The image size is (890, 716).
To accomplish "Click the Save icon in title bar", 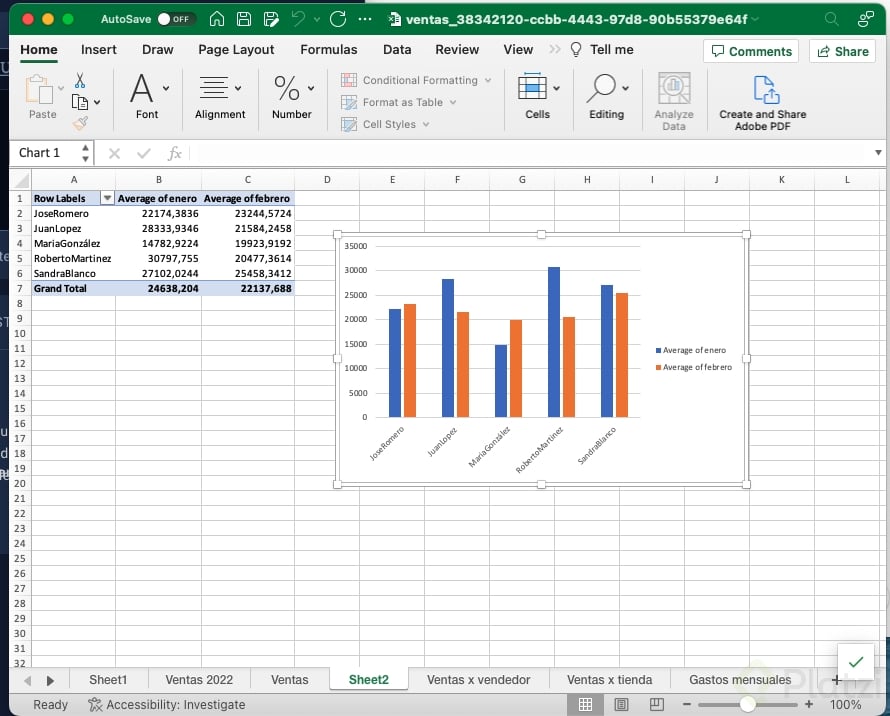I will click(244, 19).
